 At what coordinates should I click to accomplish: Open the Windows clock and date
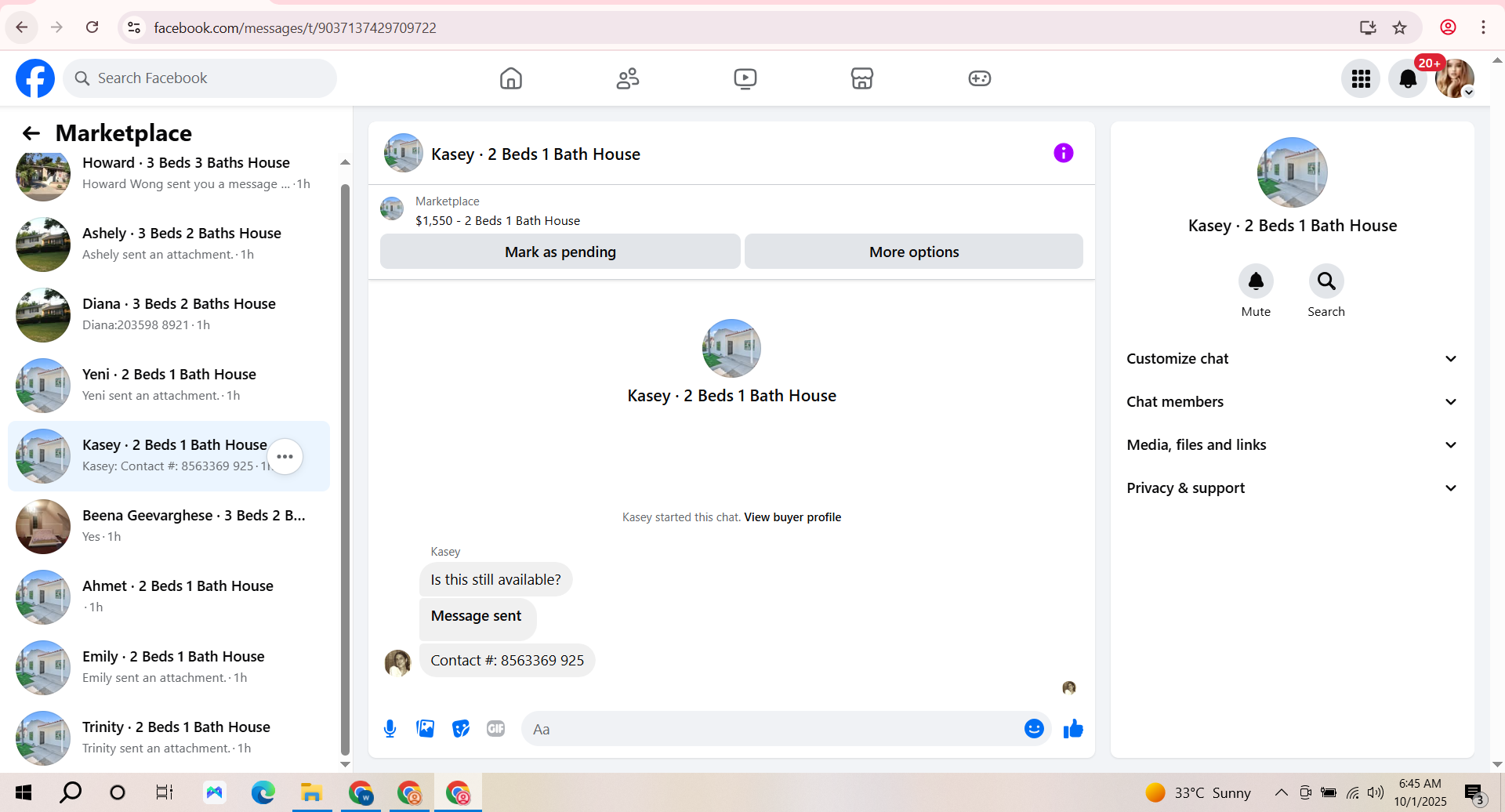tap(1420, 792)
